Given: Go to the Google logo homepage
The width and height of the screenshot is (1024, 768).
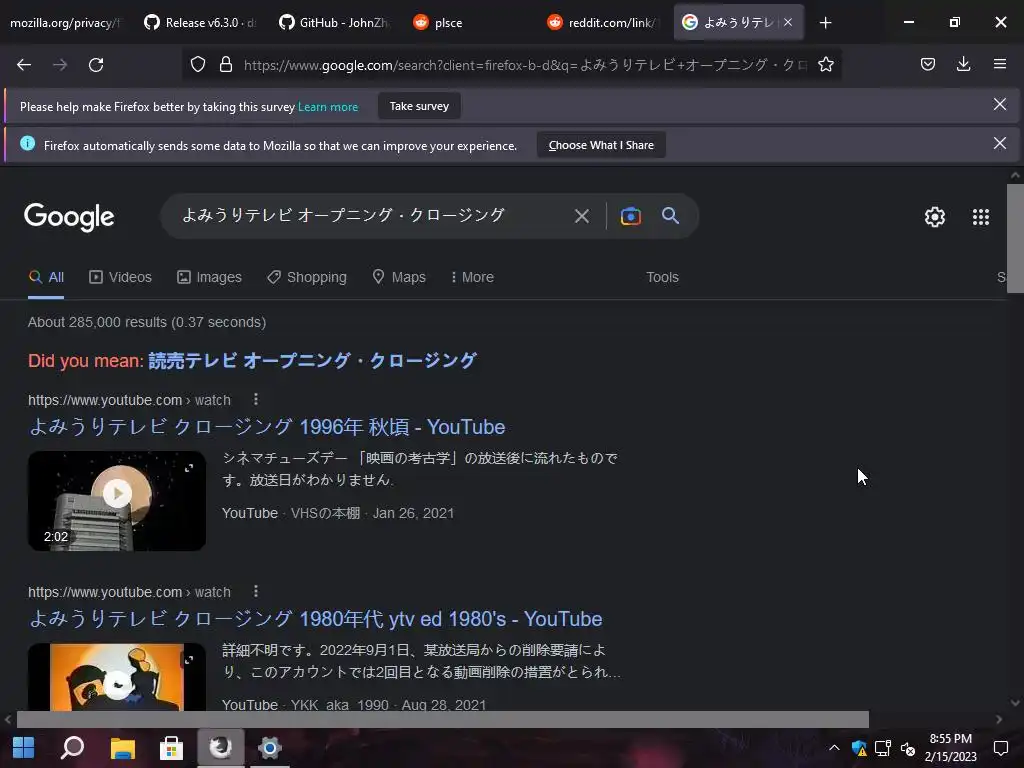Looking at the screenshot, I should (x=69, y=217).
